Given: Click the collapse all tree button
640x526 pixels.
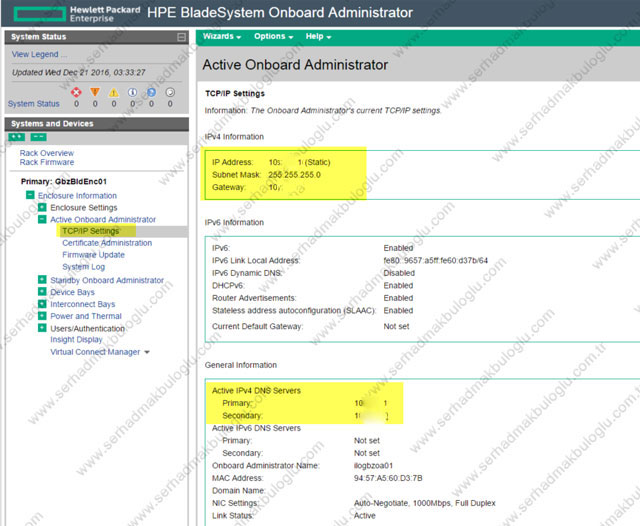Looking at the screenshot, I should (x=38, y=137).
